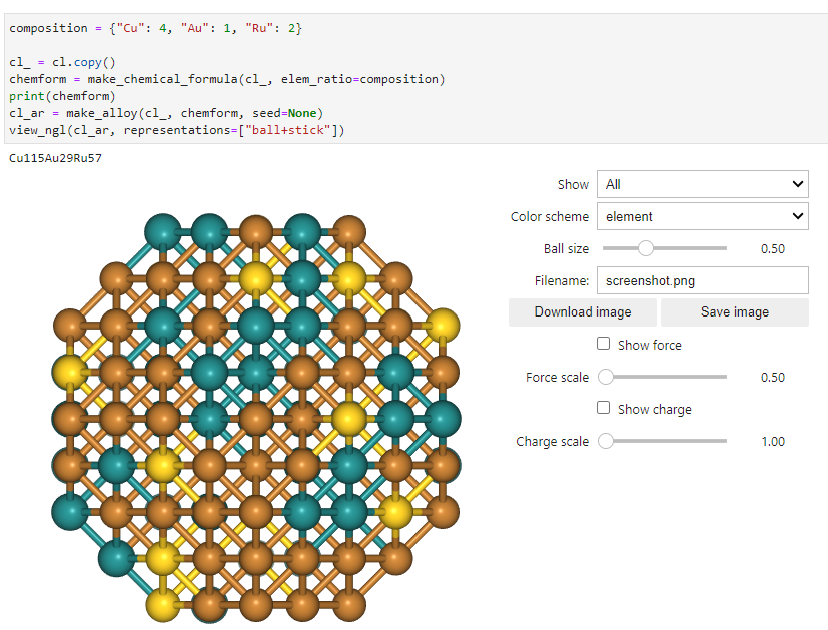This screenshot has width=828, height=630.
Task: Click the Charge scale value 1.00
Action: tap(772, 442)
